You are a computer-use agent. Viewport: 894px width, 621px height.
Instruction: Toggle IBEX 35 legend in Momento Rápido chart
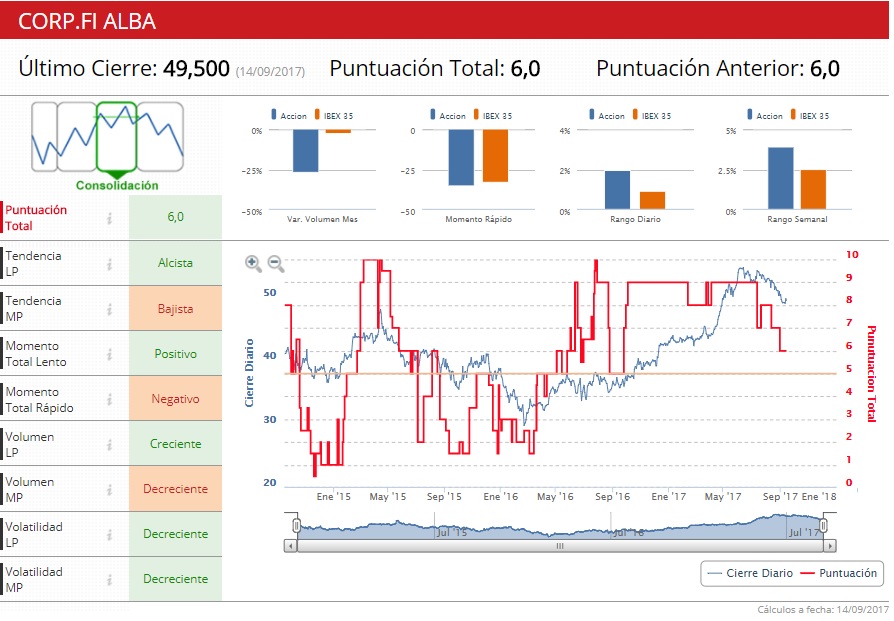coord(493,115)
